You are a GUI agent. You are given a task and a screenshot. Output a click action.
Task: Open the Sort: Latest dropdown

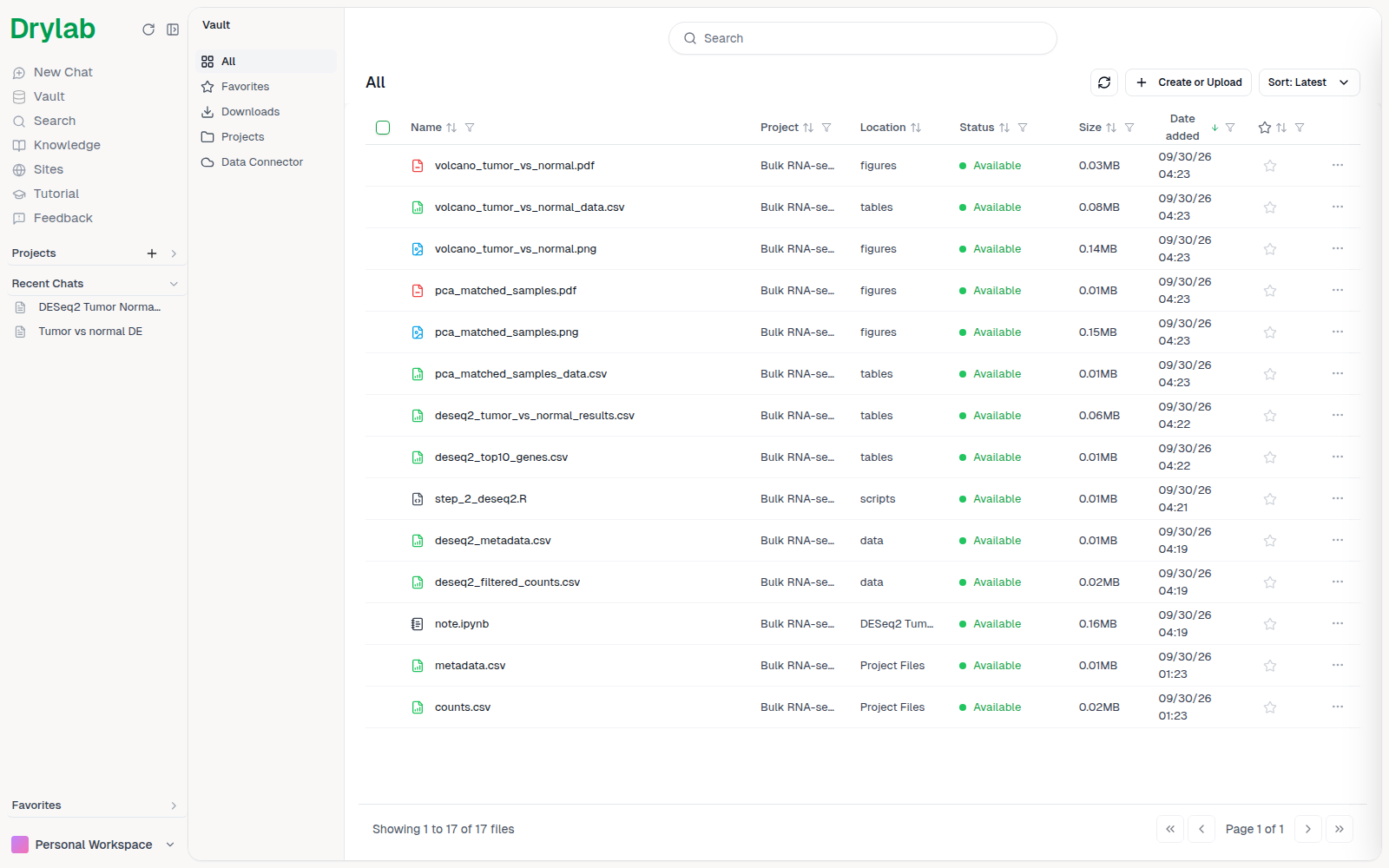point(1309,82)
